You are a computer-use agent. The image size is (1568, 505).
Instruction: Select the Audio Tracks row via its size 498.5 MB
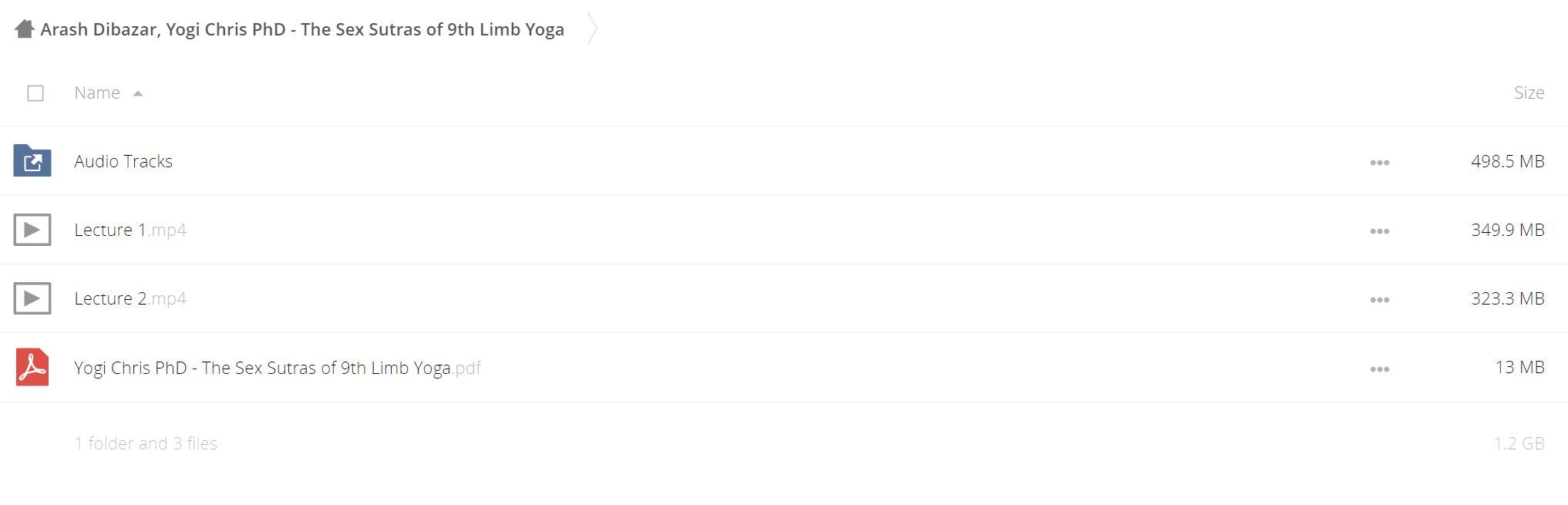(x=1507, y=161)
